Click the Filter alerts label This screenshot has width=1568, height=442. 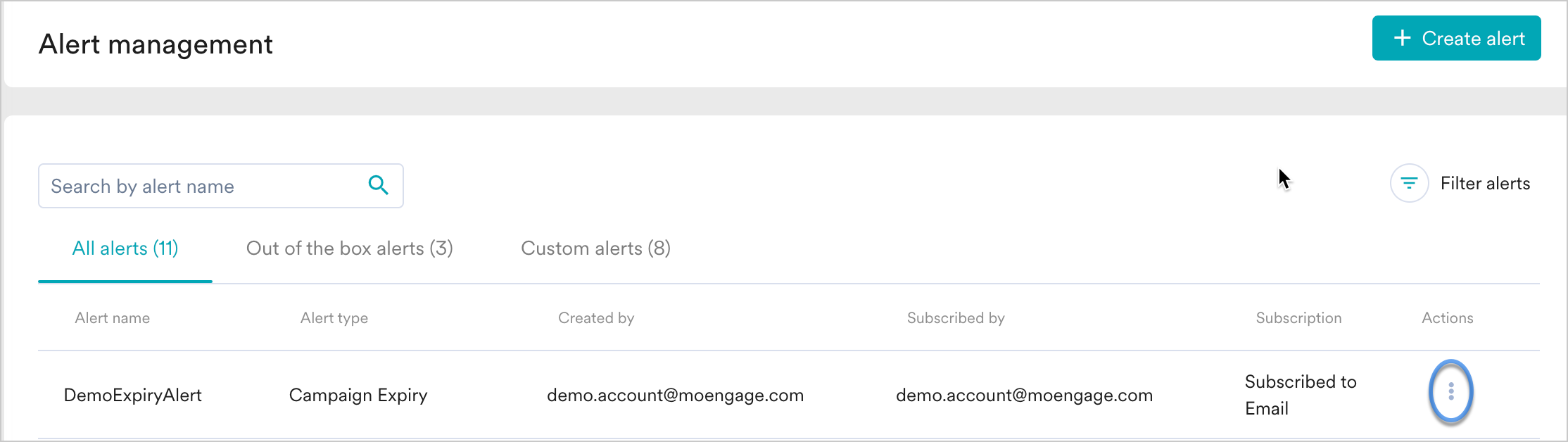click(1485, 183)
